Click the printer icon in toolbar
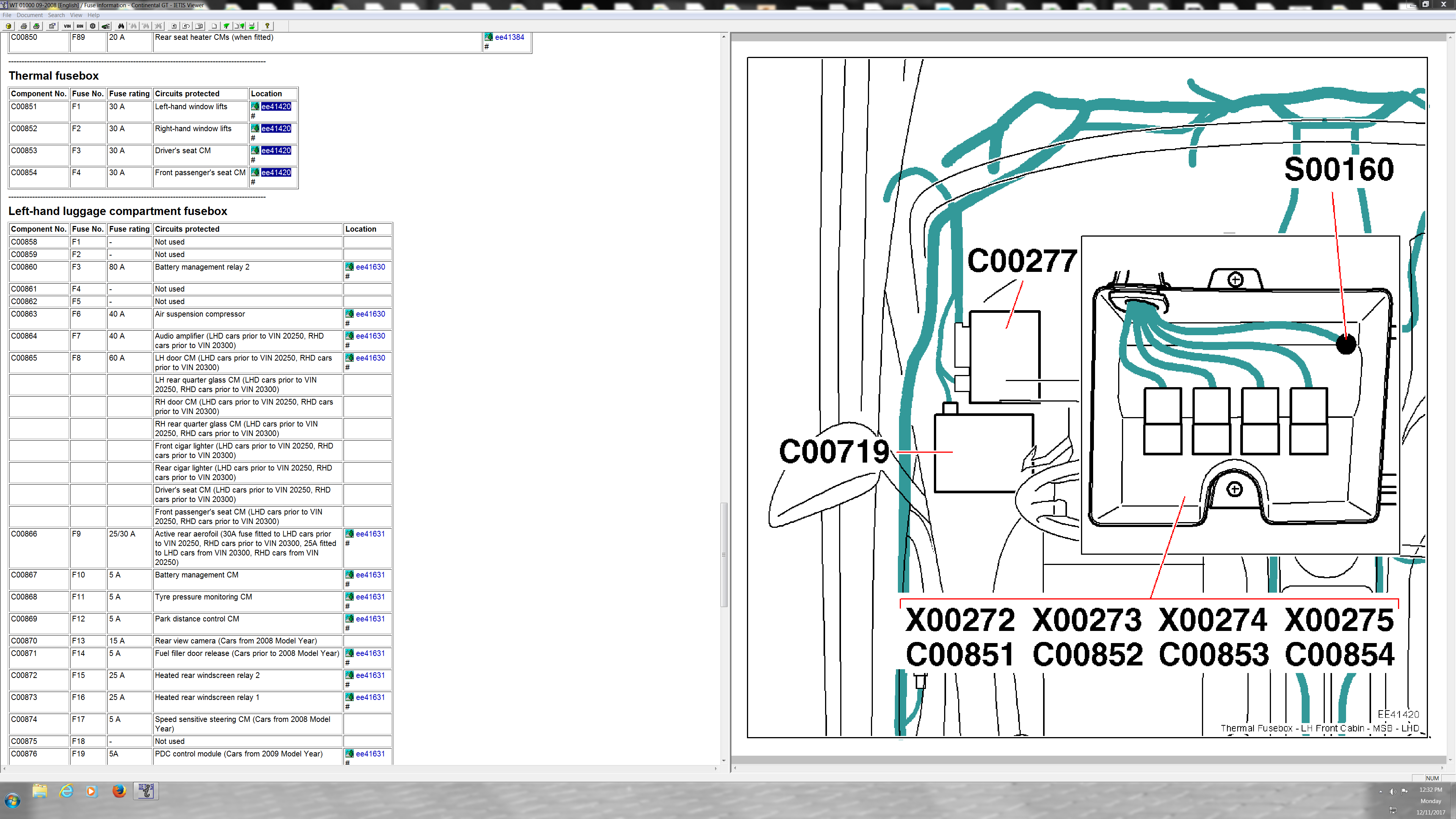The width and height of the screenshot is (1456, 819). pos(24,26)
